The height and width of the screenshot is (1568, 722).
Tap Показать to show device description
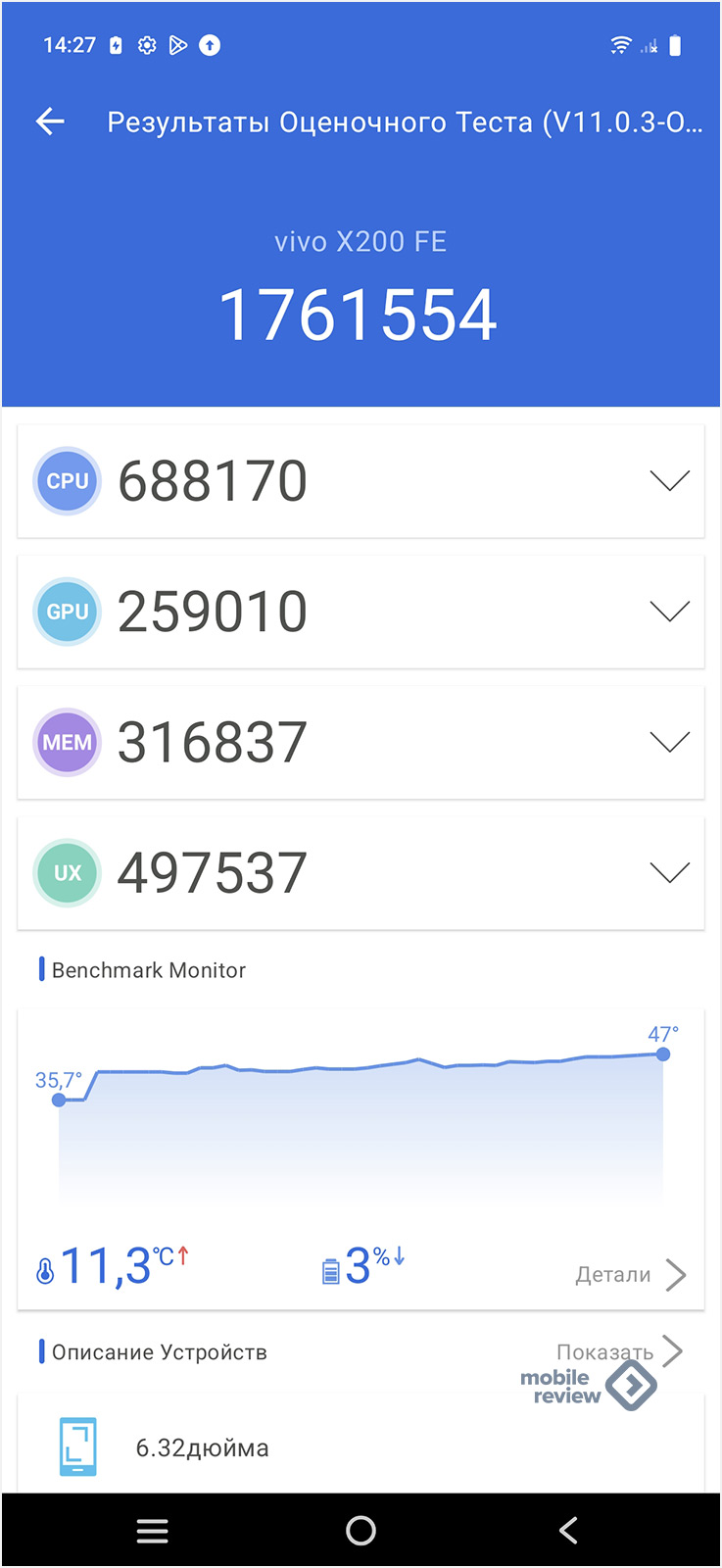619,1351
